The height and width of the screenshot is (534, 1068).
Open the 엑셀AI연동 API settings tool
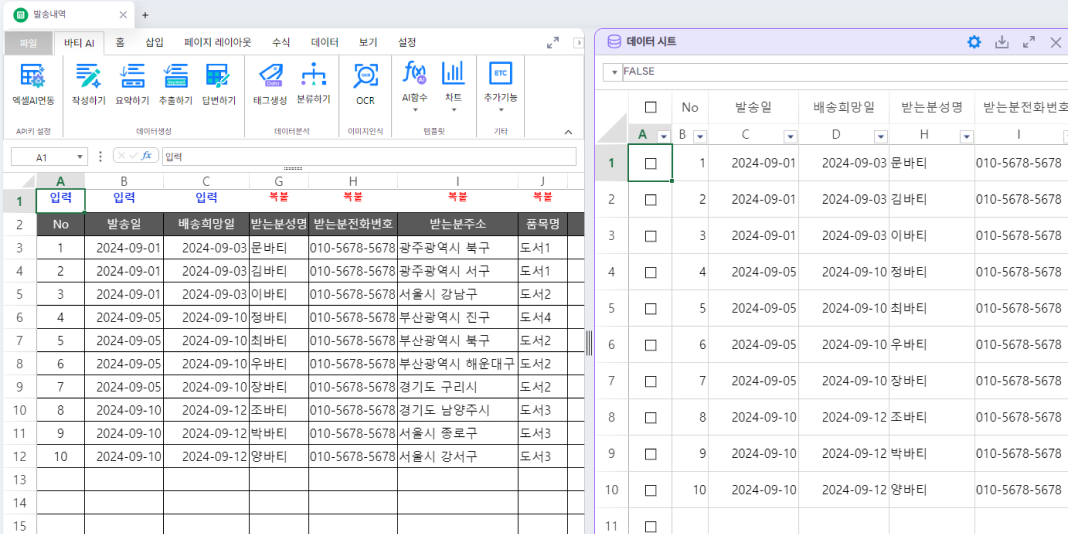click(33, 84)
